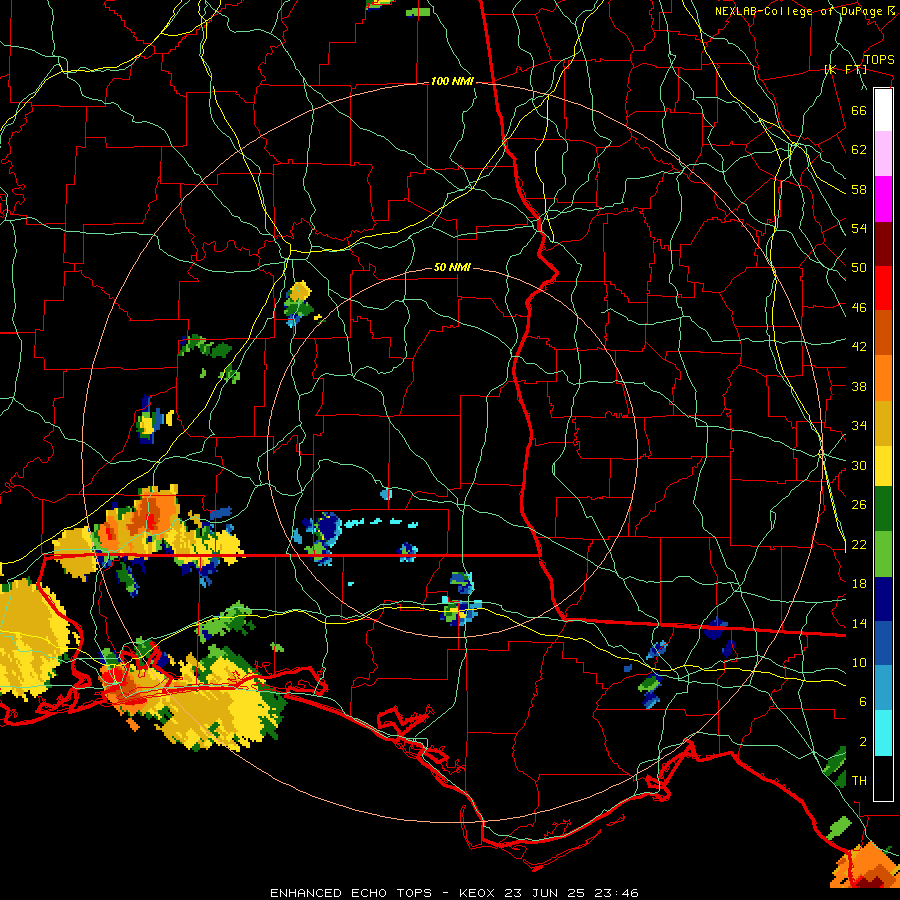Click the legend value 14
The height and width of the screenshot is (900, 900).
coord(859,623)
